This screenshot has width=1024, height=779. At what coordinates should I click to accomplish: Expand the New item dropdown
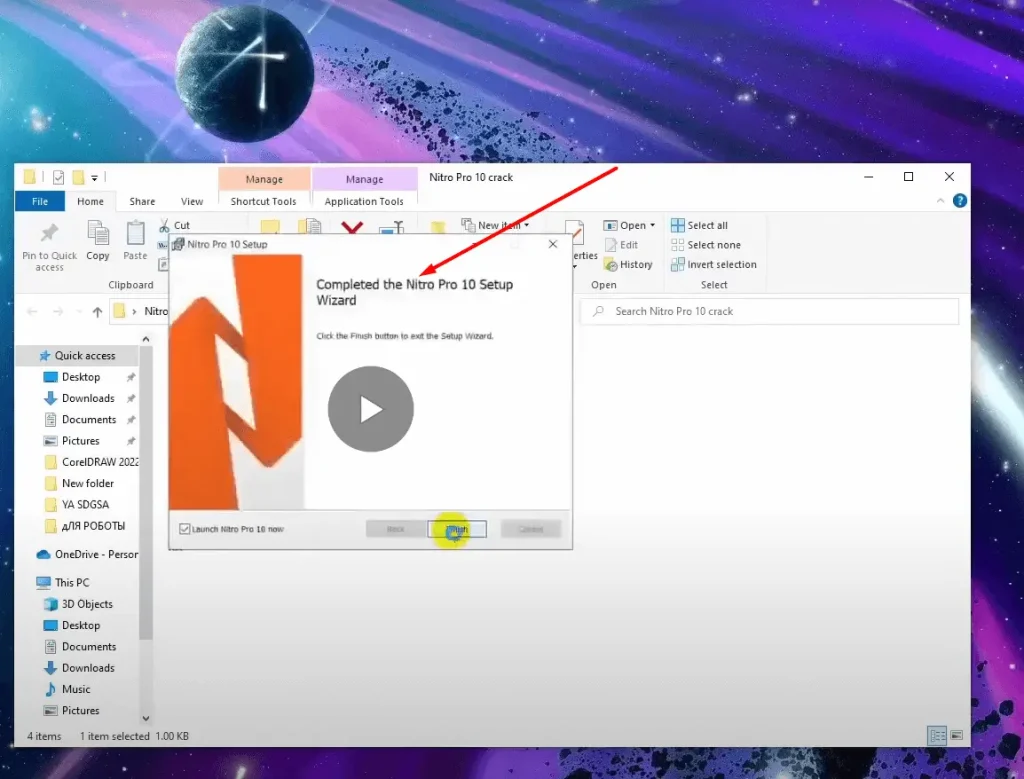(527, 226)
